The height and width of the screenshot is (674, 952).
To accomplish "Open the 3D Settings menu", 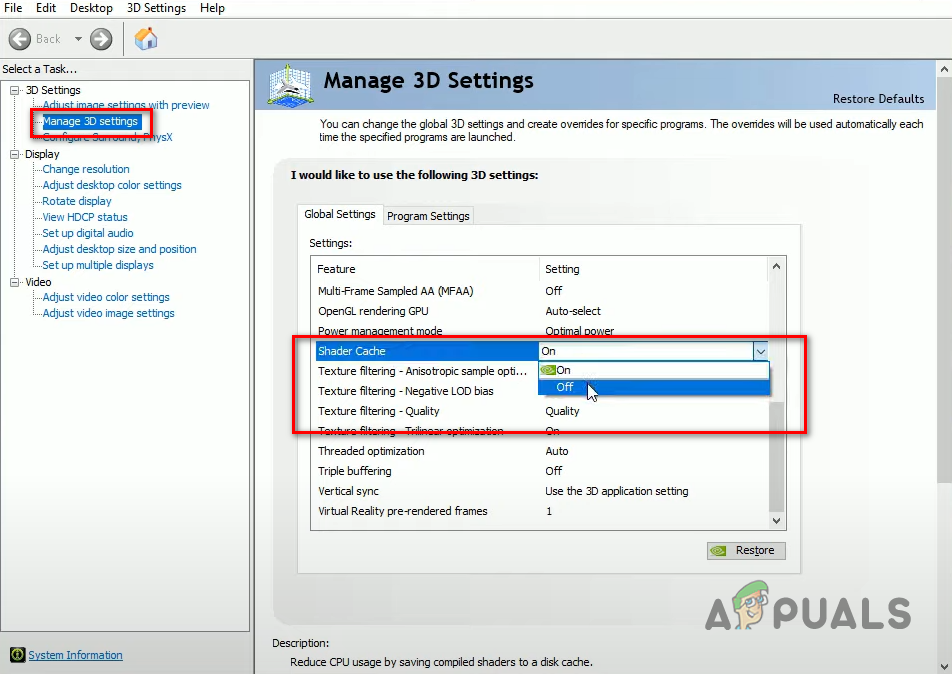I will tap(156, 8).
